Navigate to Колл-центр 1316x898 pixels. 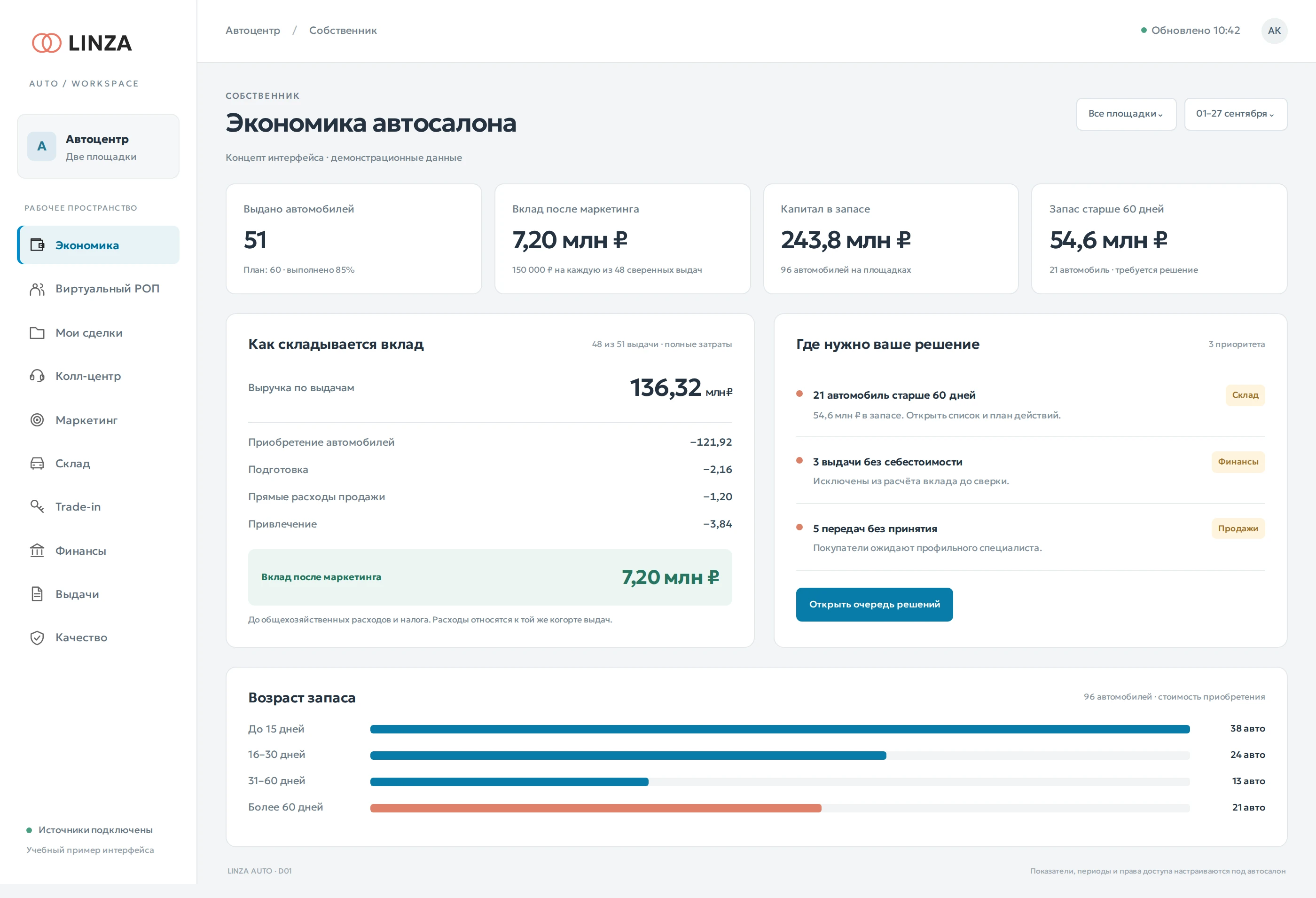tap(99, 376)
